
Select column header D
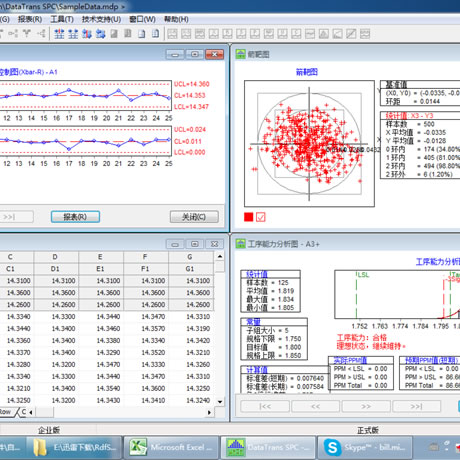pos(55,257)
